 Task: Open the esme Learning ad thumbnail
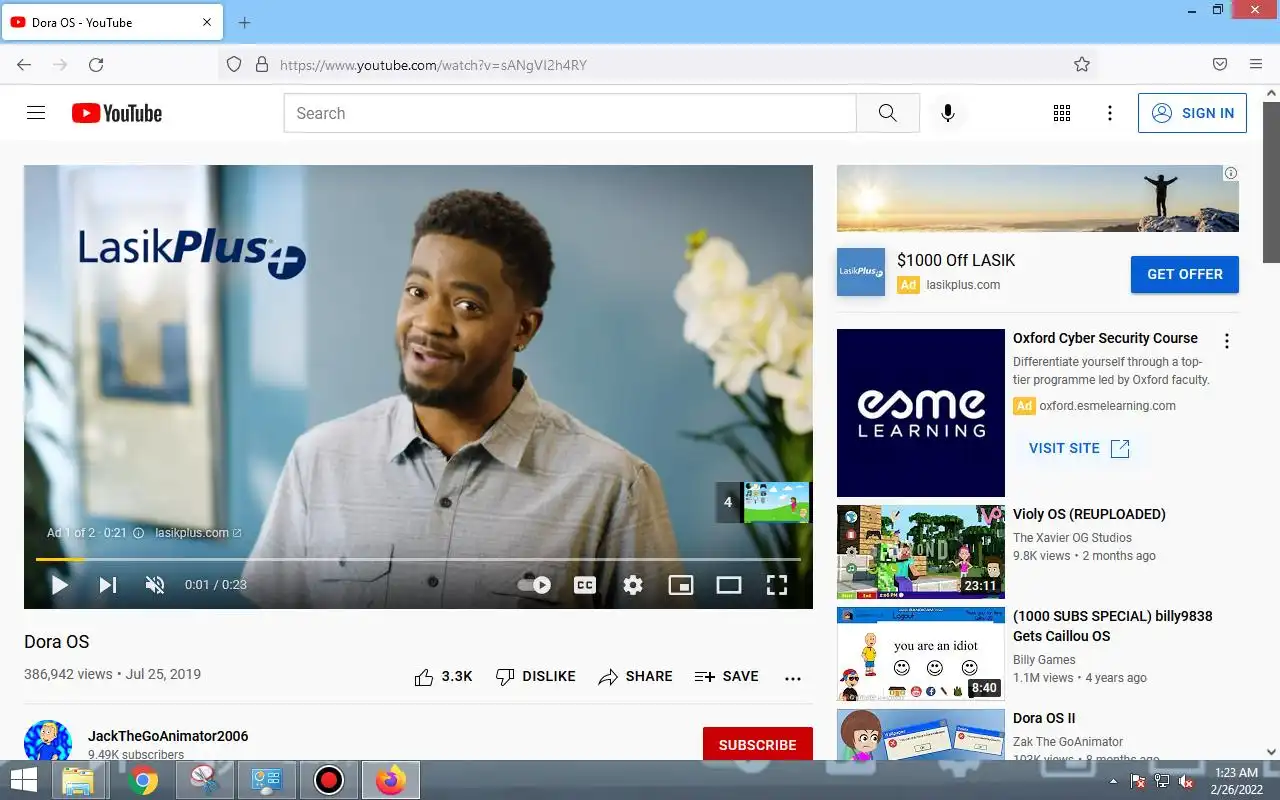(921, 413)
